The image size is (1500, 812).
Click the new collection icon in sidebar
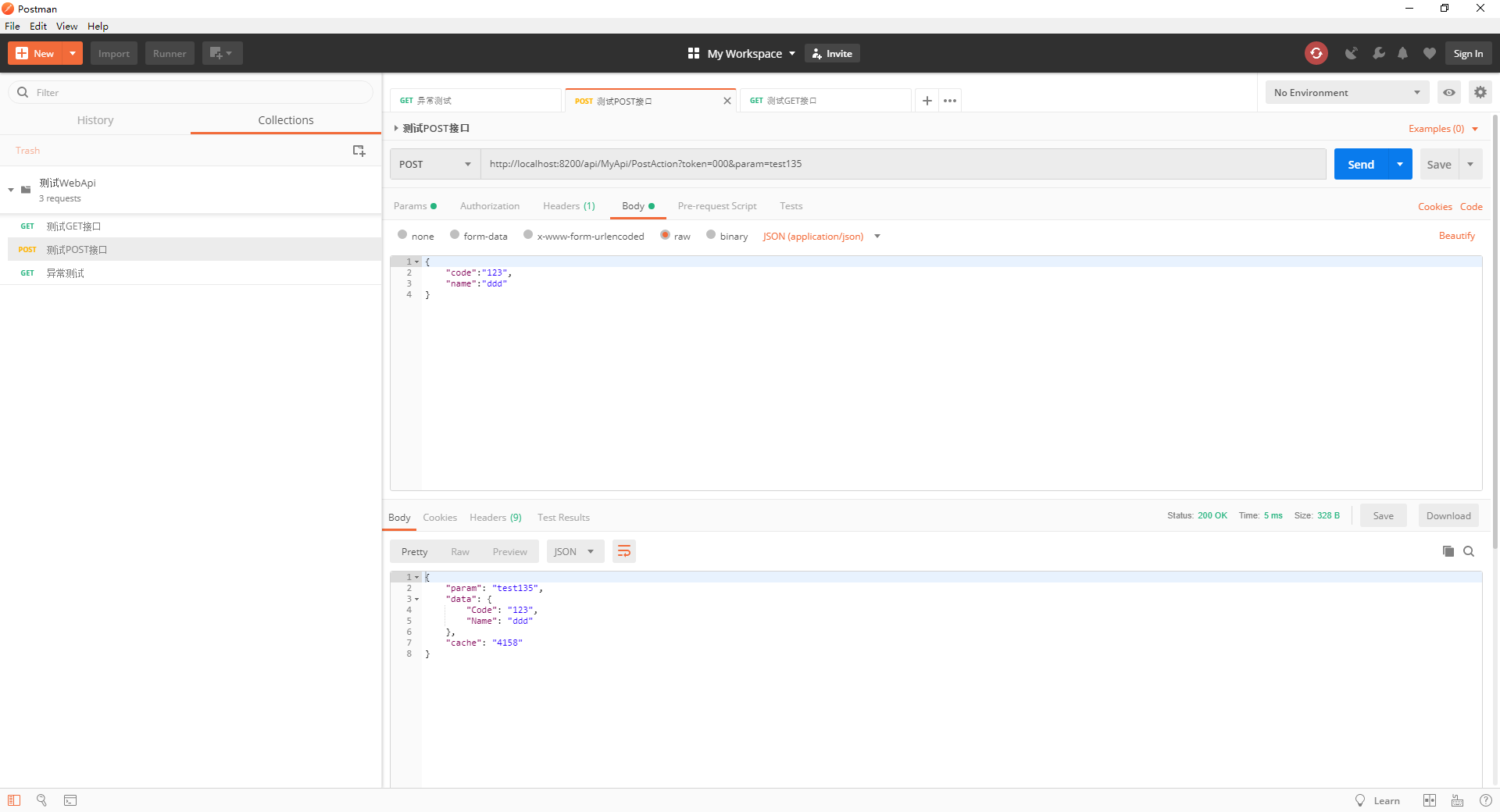tap(359, 151)
